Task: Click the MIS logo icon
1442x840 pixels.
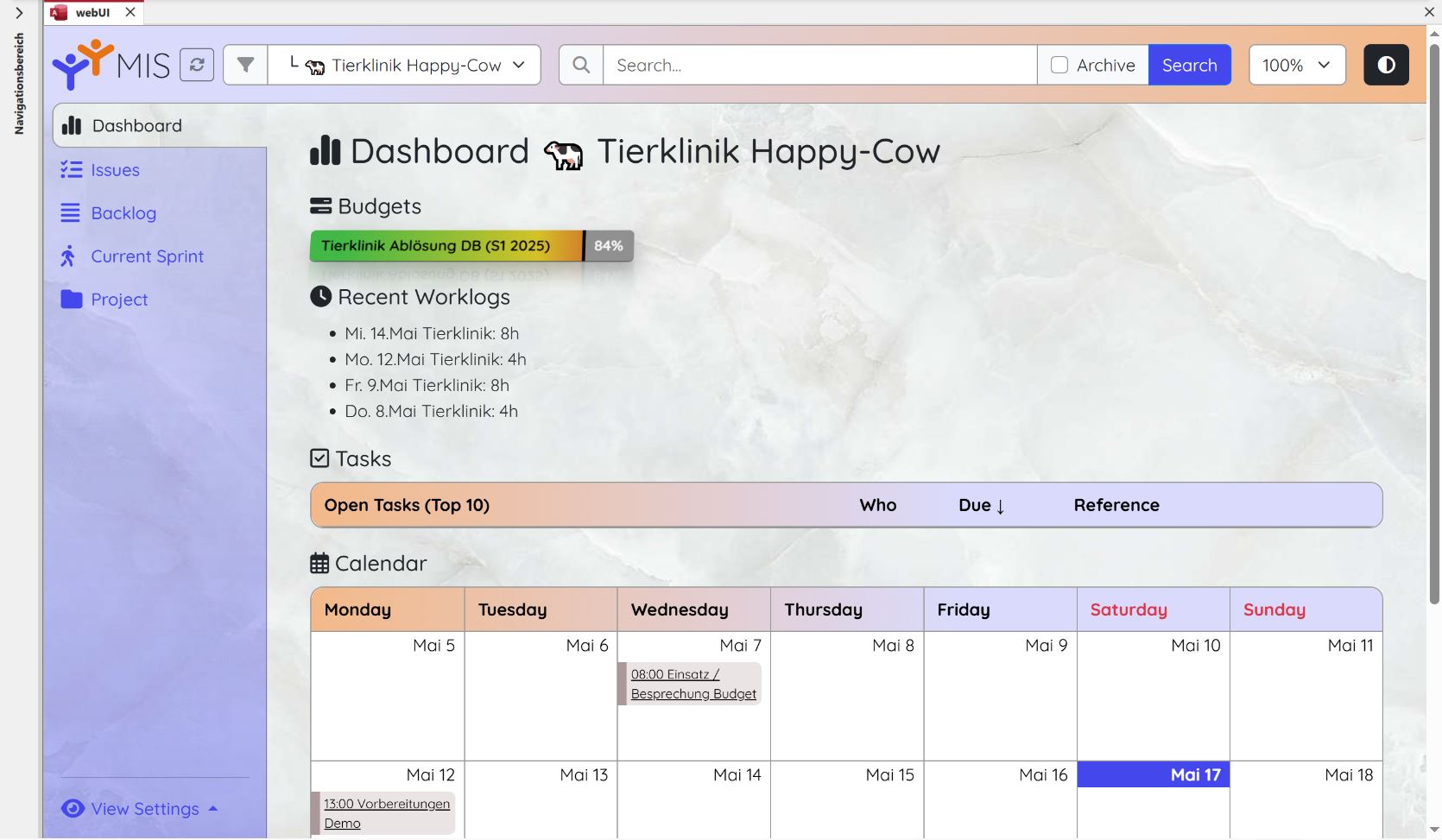Action: point(83,64)
